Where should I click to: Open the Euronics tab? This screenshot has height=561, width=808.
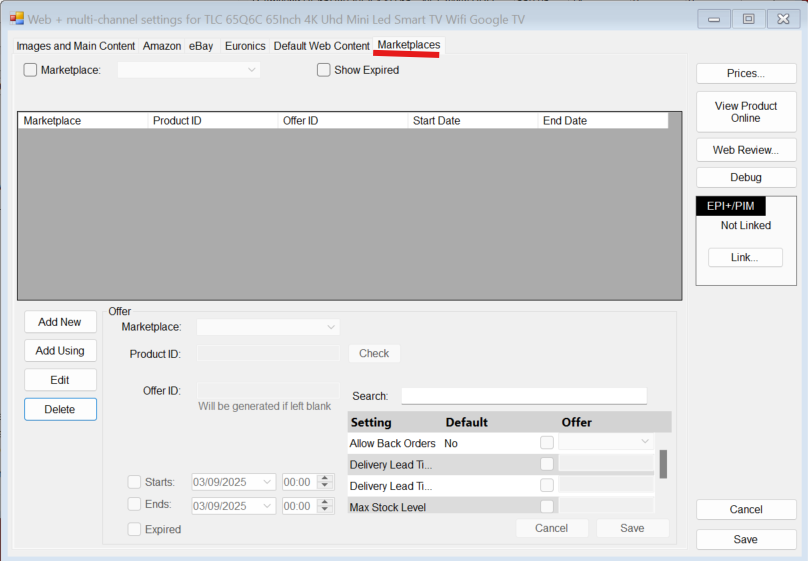[x=245, y=46]
